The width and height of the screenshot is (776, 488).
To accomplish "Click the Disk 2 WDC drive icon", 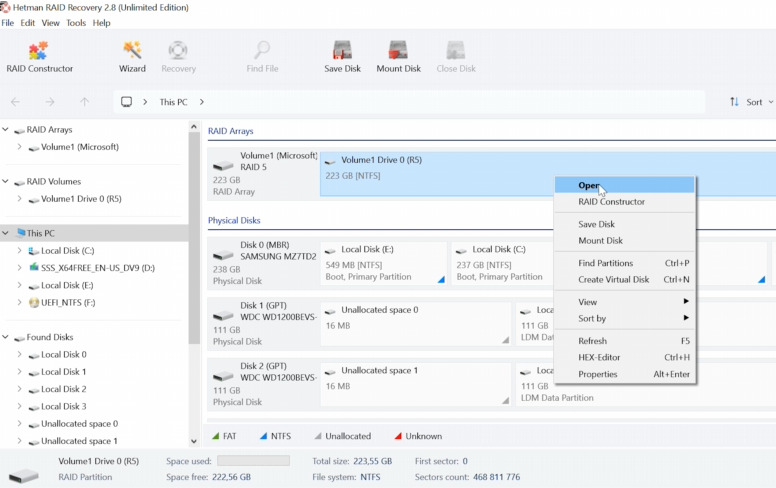I will click(223, 377).
